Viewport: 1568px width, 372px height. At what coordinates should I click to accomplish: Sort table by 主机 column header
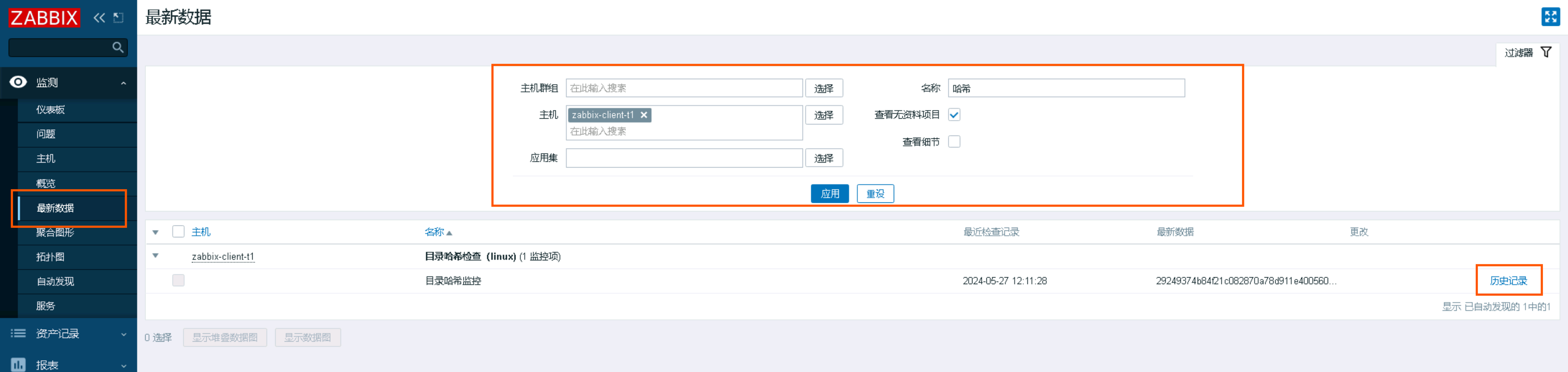click(201, 232)
